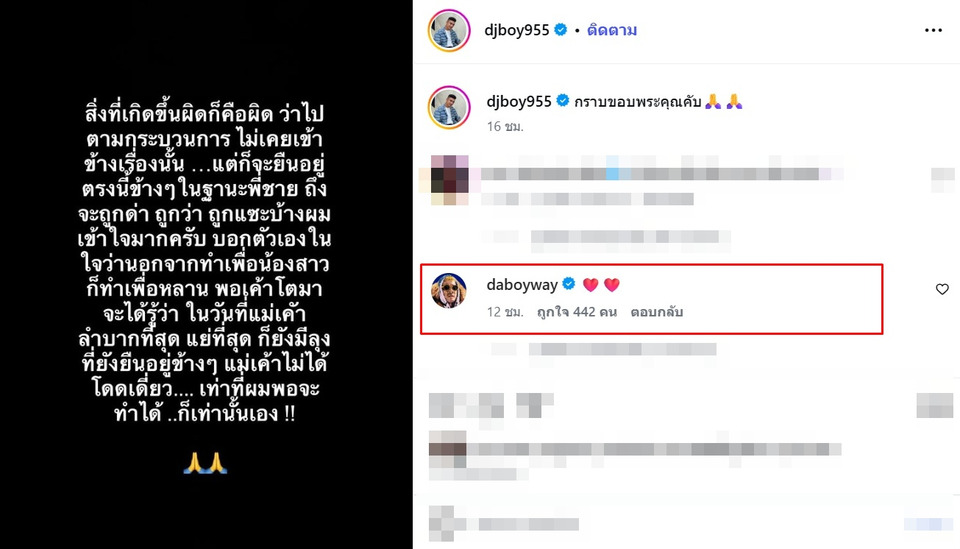Click the 12 ชม. comment timestamp
This screenshot has height=549, width=960.
point(504,312)
